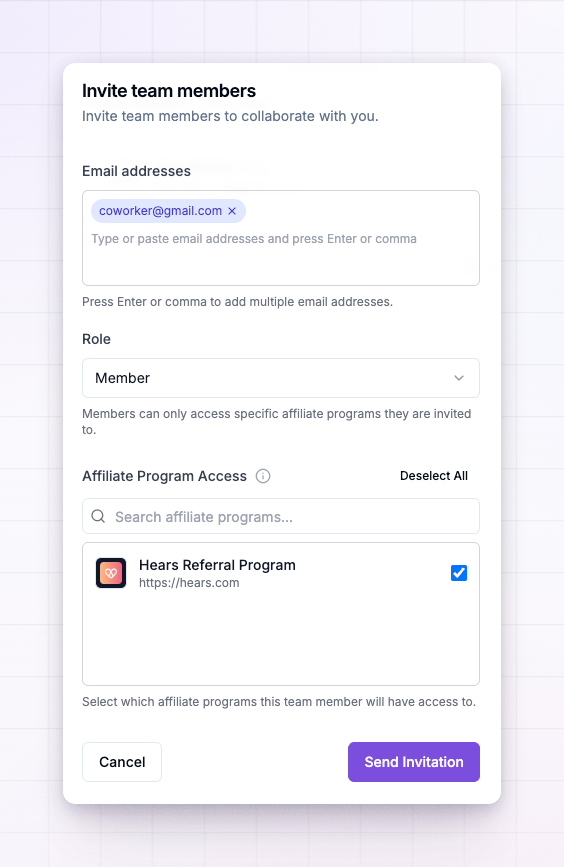Click the Hears Referral Program name
Viewport: 564px width, 867px height.
217,565
